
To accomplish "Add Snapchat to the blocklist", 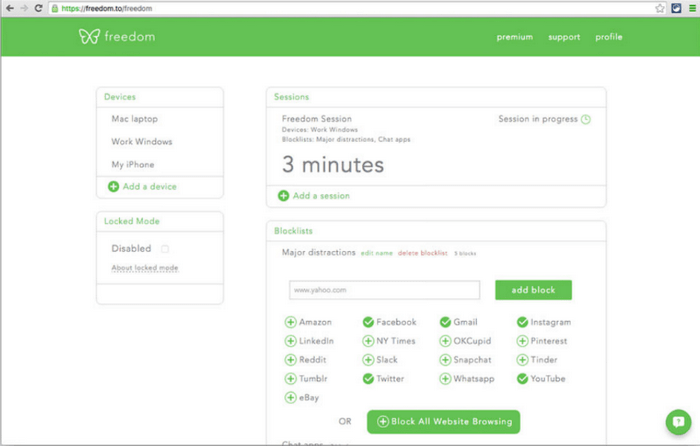I will point(445,360).
